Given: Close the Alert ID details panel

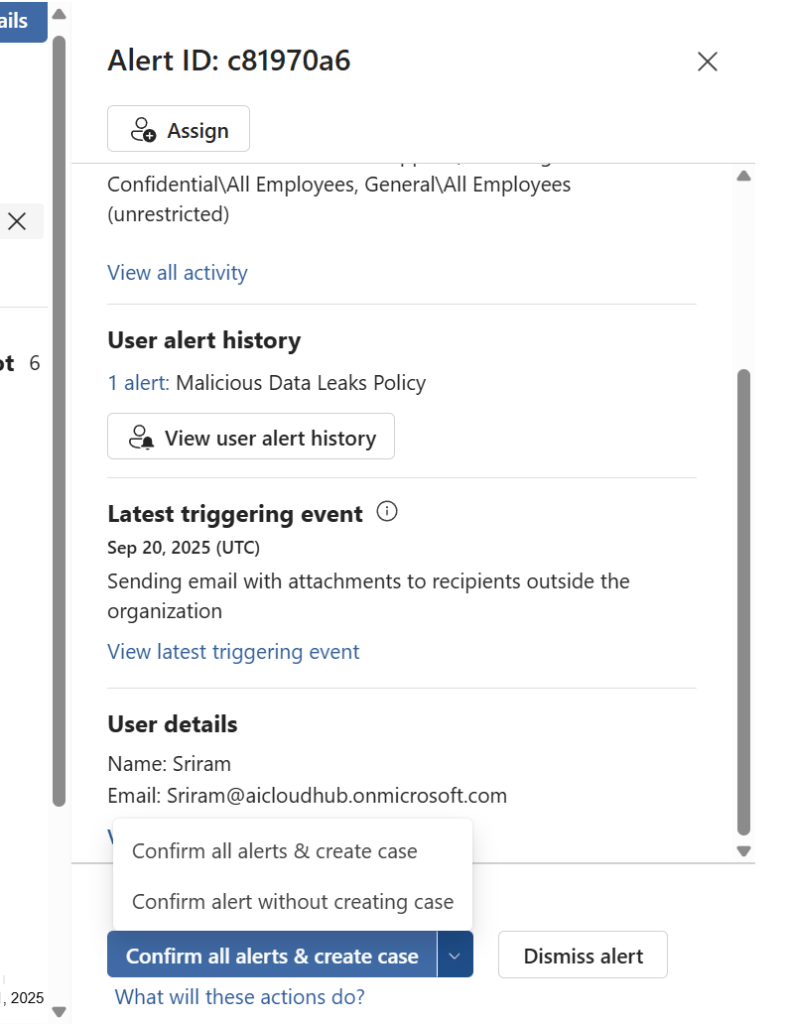Looking at the screenshot, I should point(707,62).
